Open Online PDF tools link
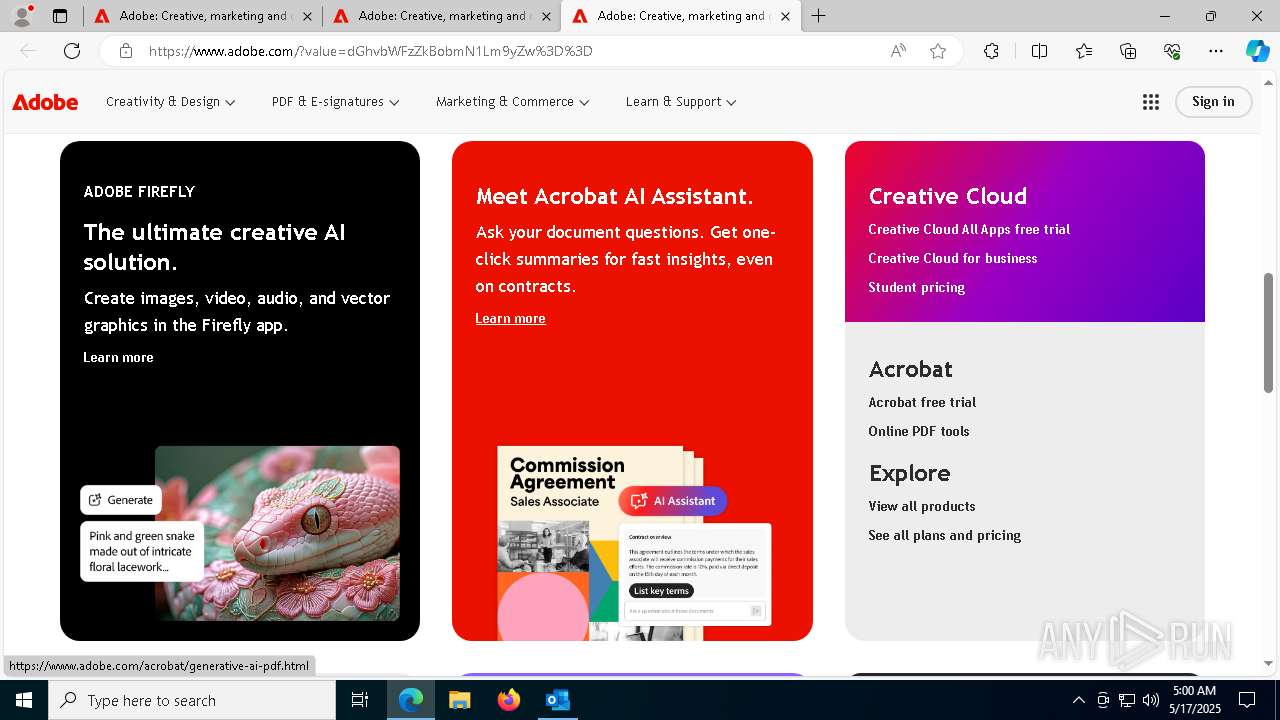The image size is (1280, 720). click(919, 431)
